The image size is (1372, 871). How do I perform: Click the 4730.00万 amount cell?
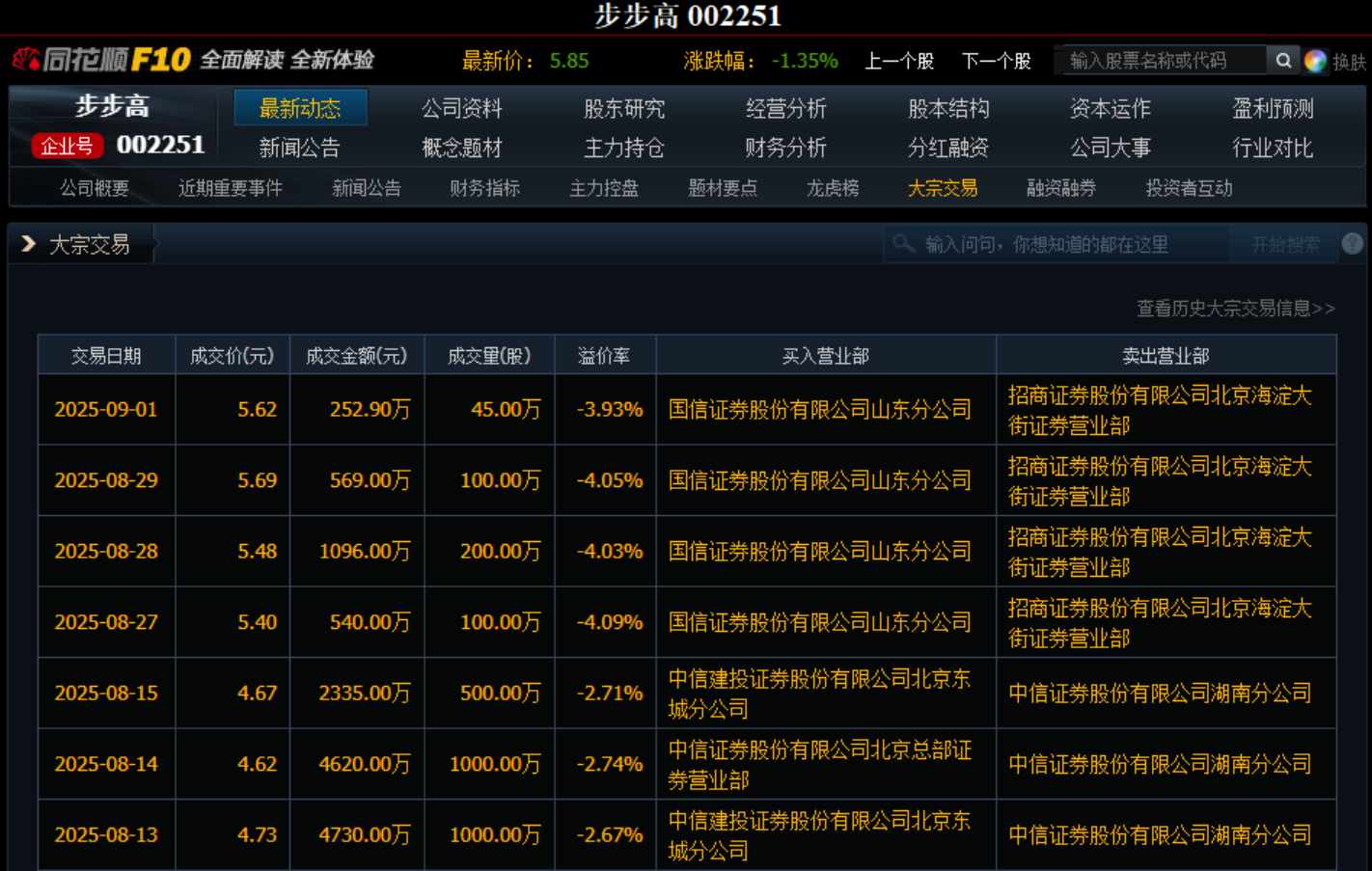pyautogui.click(x=357, y=835)
